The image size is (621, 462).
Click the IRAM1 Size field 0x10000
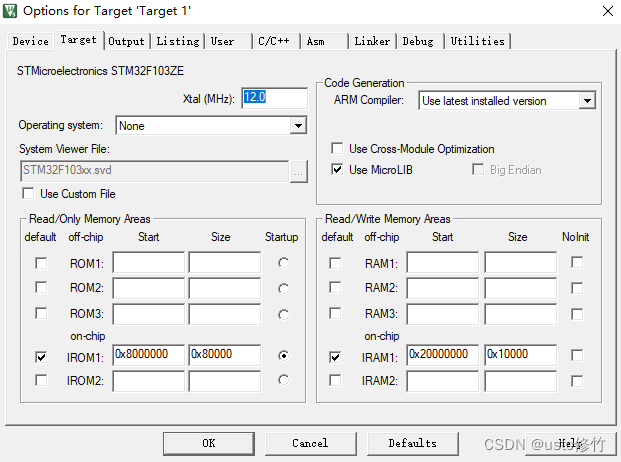pyautogui.click(x=520, y=355)
